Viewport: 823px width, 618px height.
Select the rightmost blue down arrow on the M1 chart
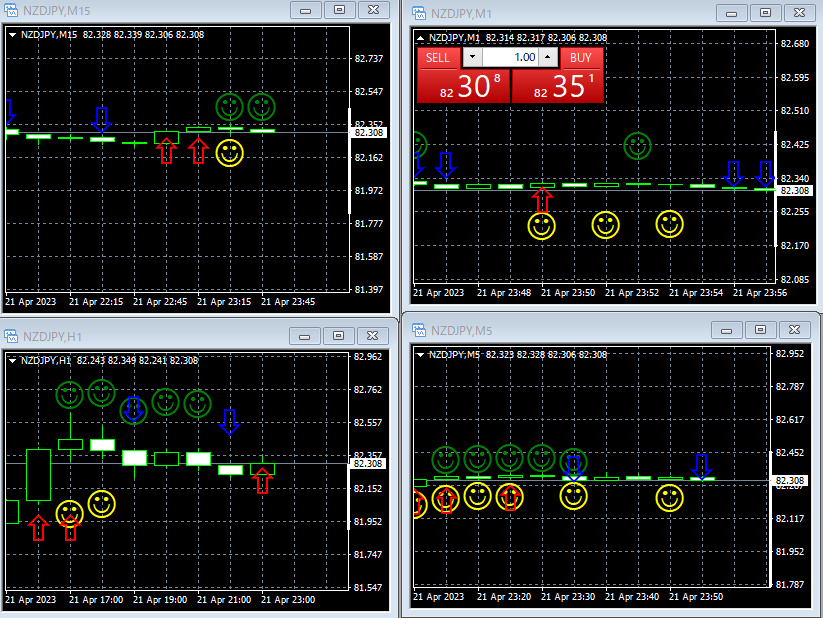click(765, 174)
